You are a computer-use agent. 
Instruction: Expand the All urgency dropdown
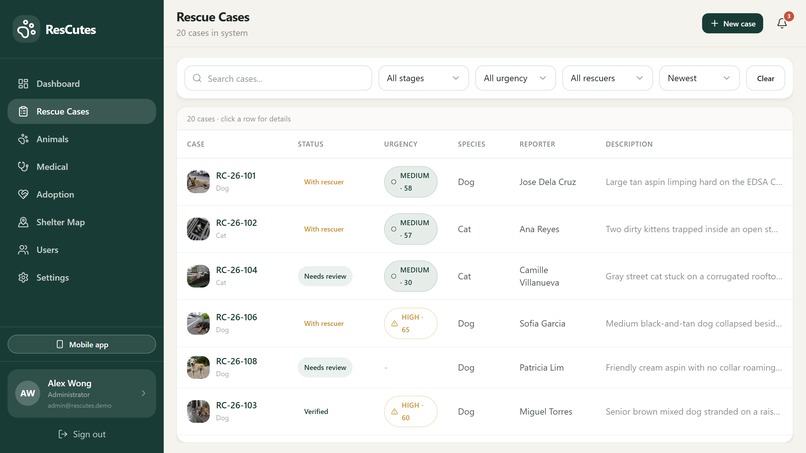point(515,78)
